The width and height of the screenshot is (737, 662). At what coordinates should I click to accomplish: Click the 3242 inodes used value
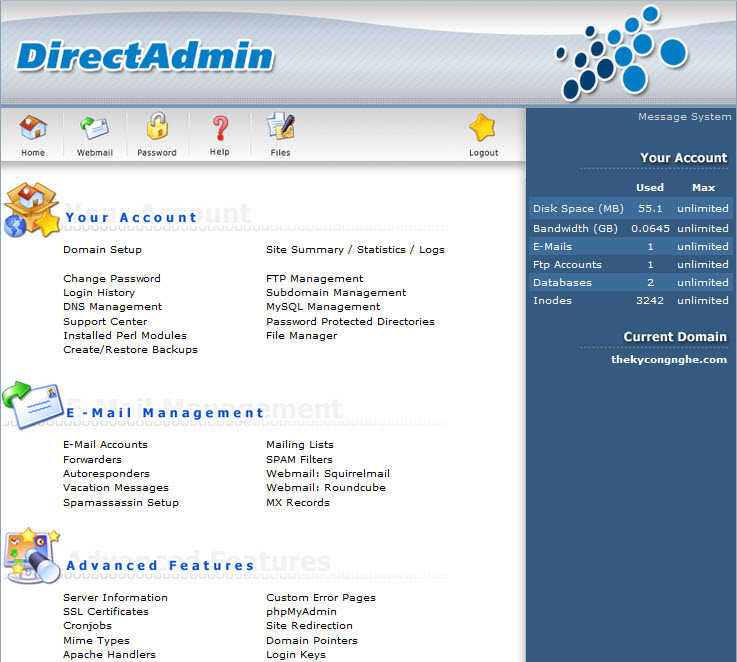pos(650,300)
